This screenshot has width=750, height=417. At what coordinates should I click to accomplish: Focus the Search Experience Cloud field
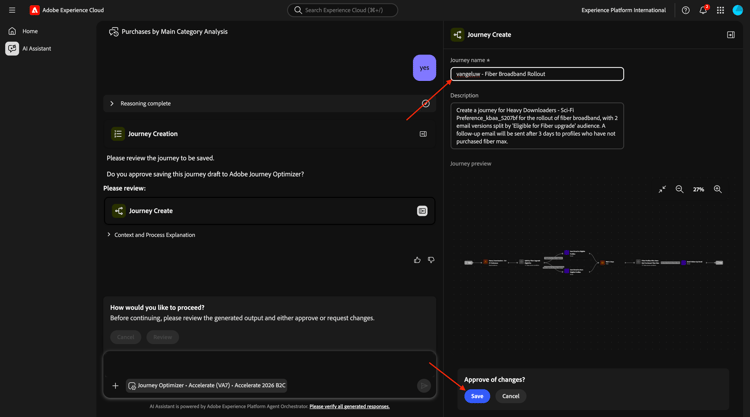[342, 10]
